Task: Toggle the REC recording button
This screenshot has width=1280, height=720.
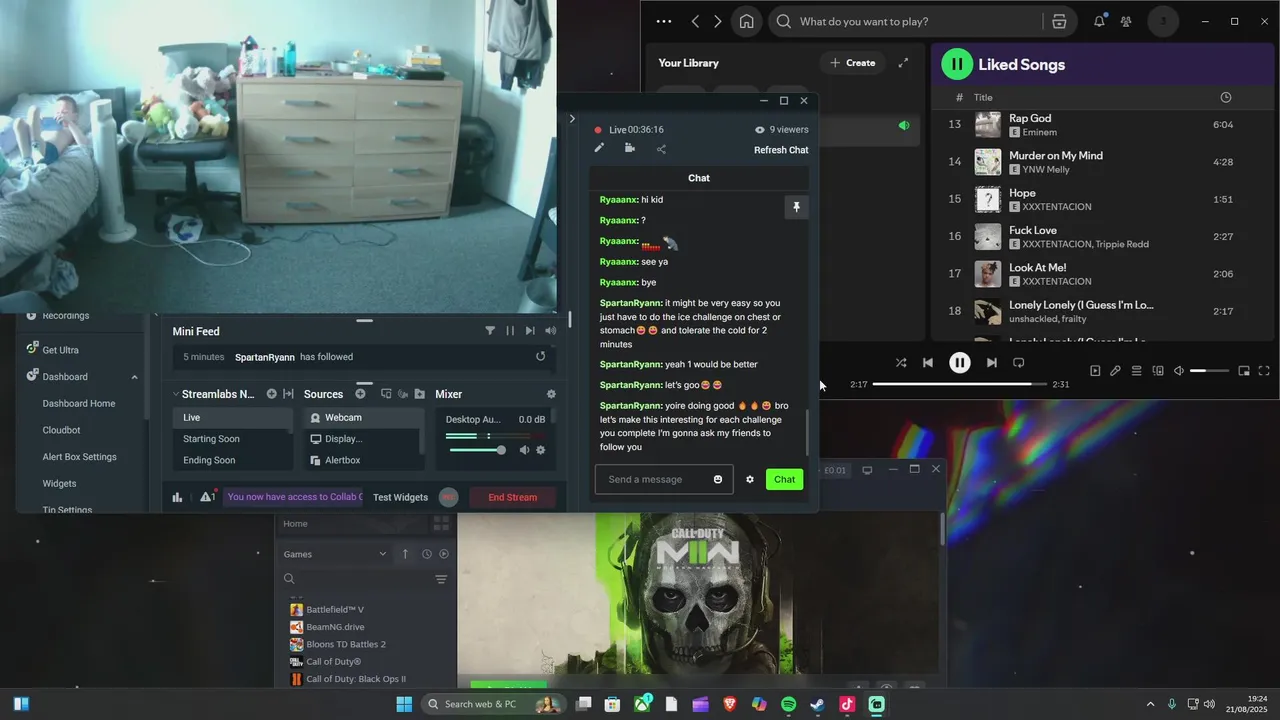Action: click(x=448, y=497)
